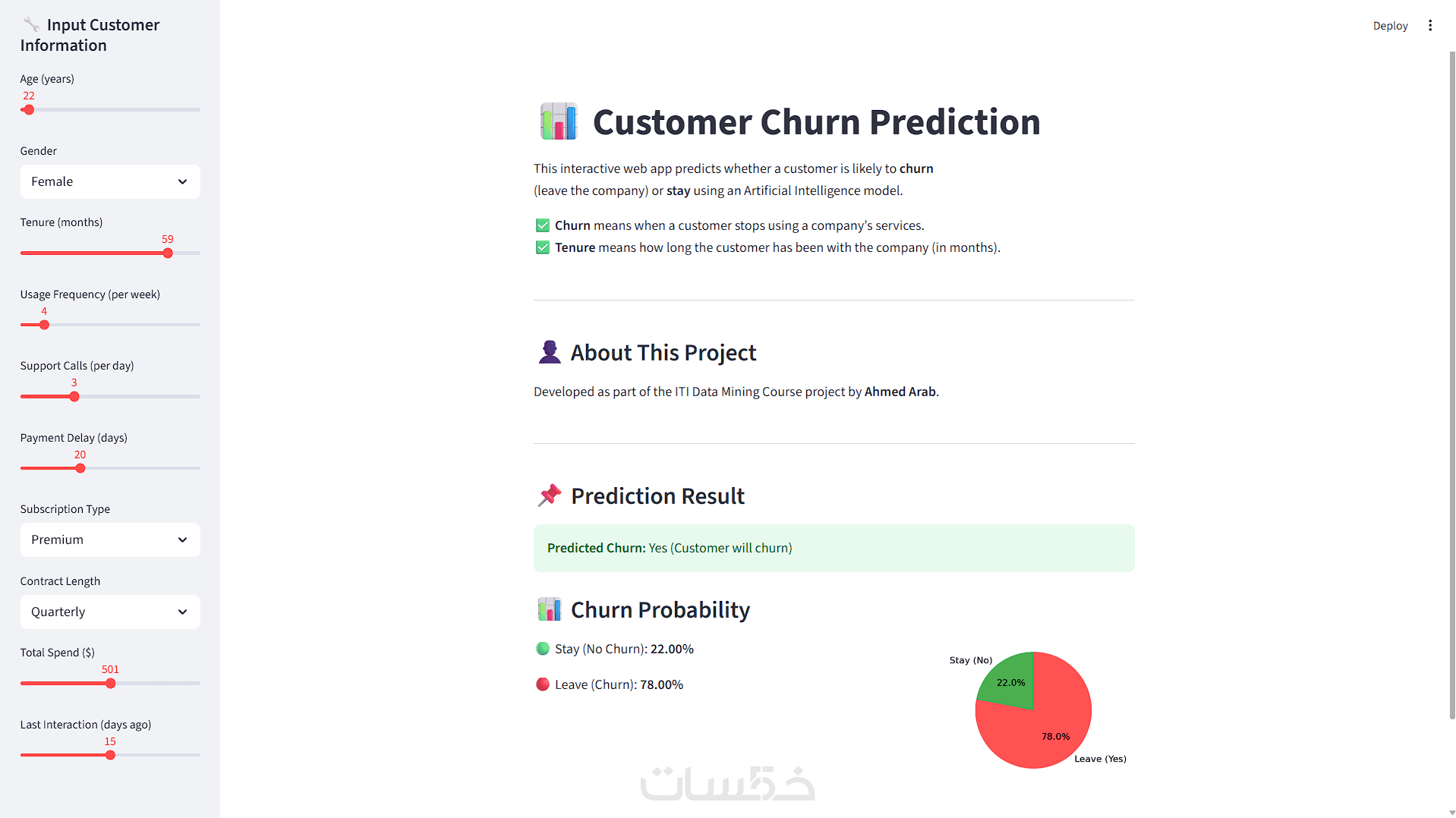Click the Age slider handle
Screen dimensions: 1456x818
tap(29, 110)
